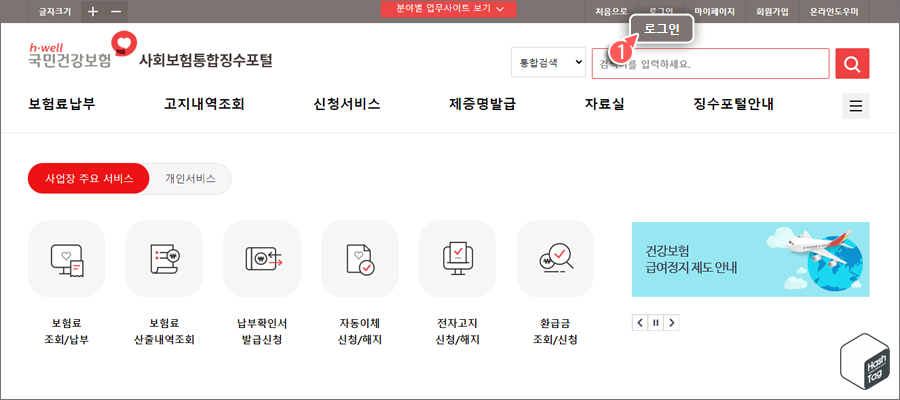This screenshot has width=900, height=400.
Task: Open 온라인도우미 link
Action: point(834,11)
